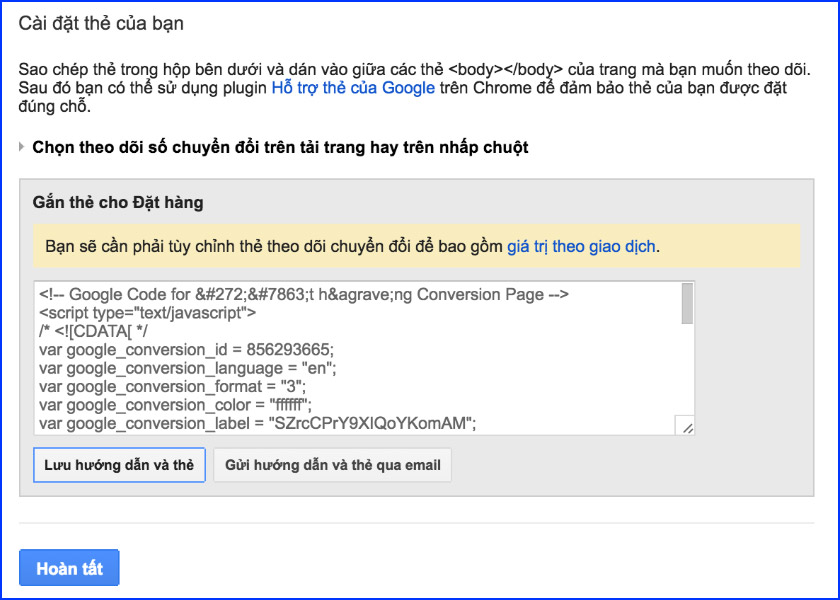This screenshot has width=840, height=600.
Task: Open the Hỗ trợ thẻ của Google link
Action: (353, 88)
